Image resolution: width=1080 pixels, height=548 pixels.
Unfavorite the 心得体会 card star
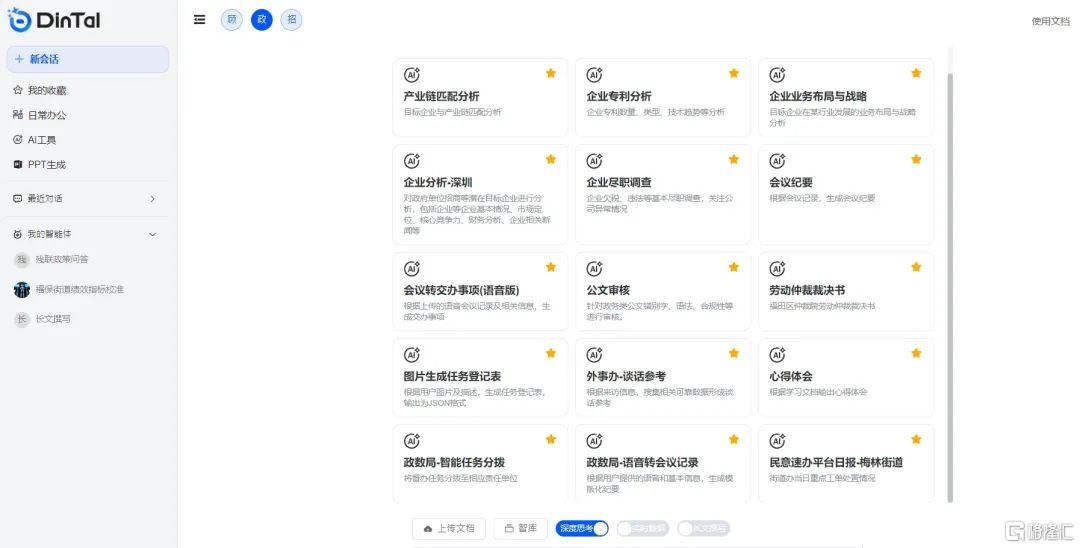point(916,353)
